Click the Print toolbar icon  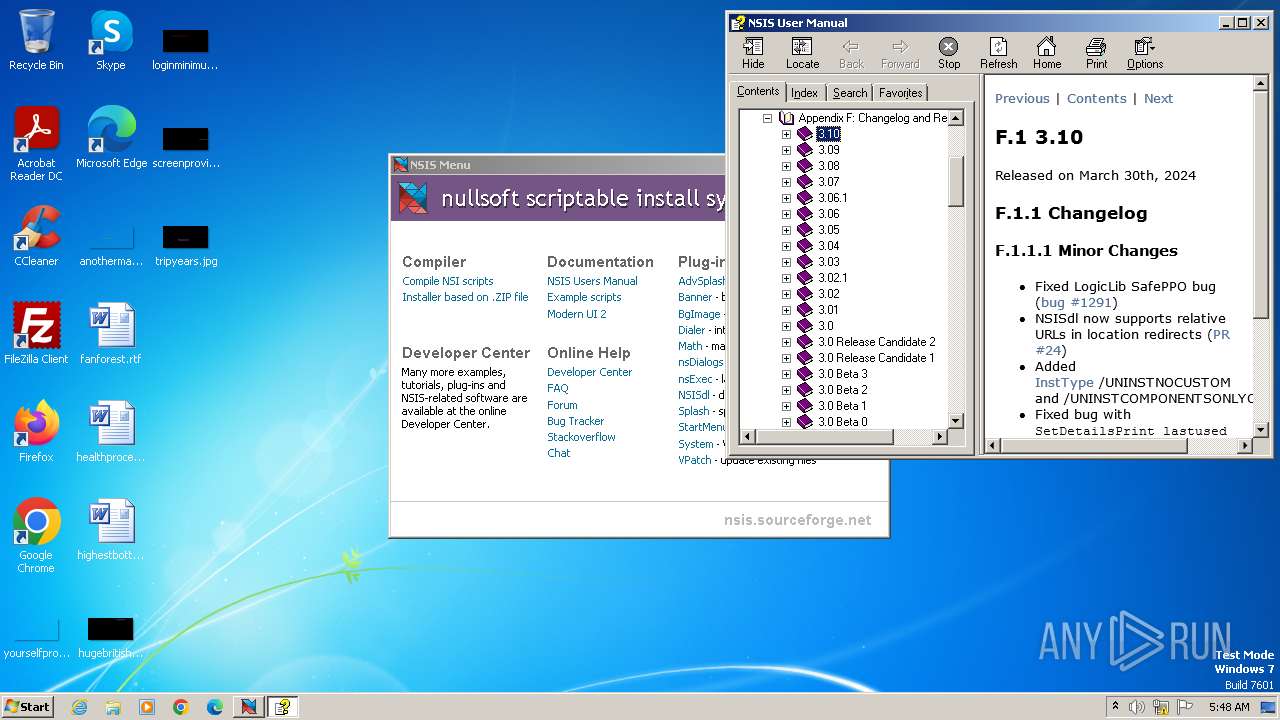pos(1096,53)
